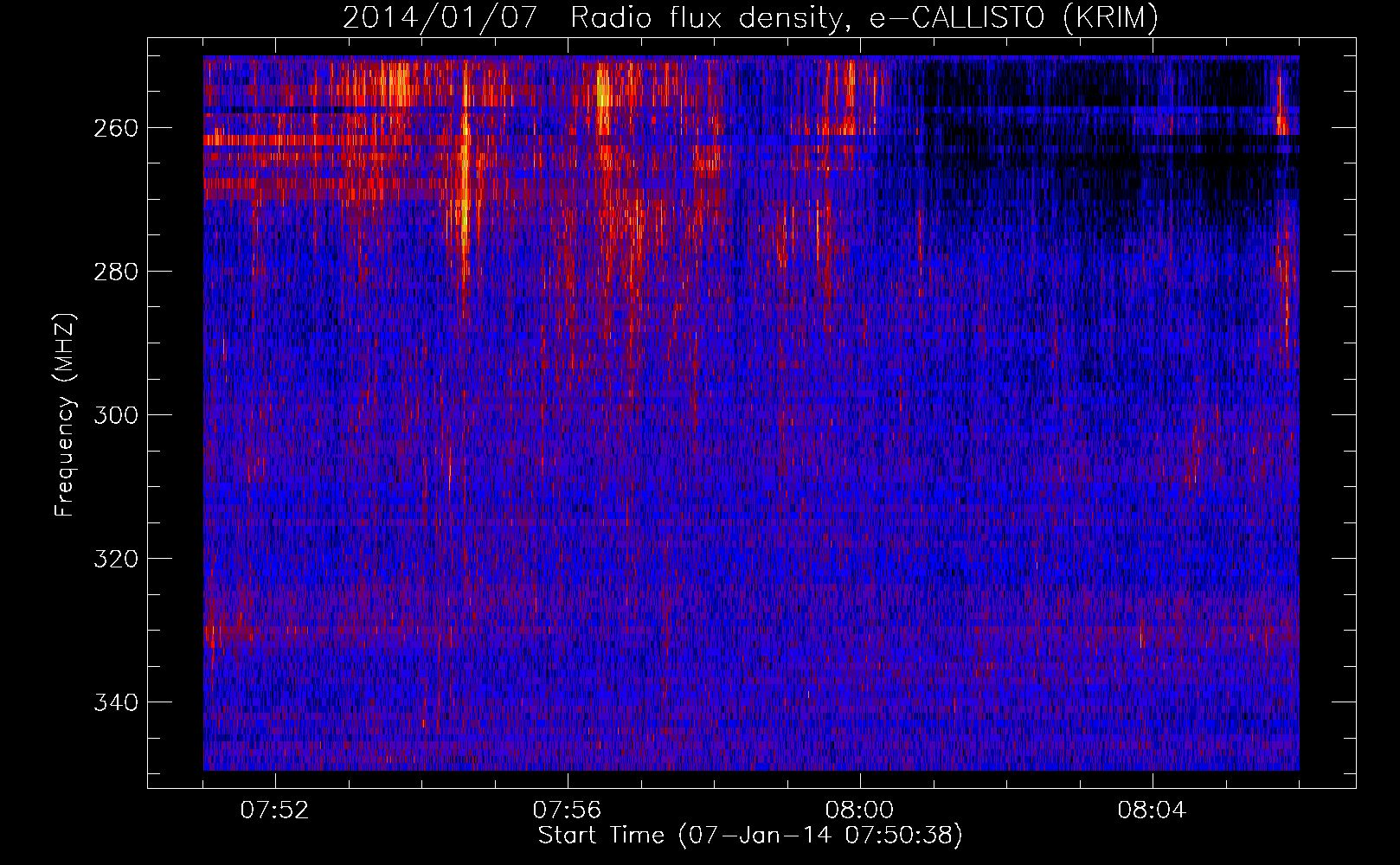The height and width of the screenshot is (865, 1400).
Task: Select the 320 frequency tick label
Action: (116, 559)
